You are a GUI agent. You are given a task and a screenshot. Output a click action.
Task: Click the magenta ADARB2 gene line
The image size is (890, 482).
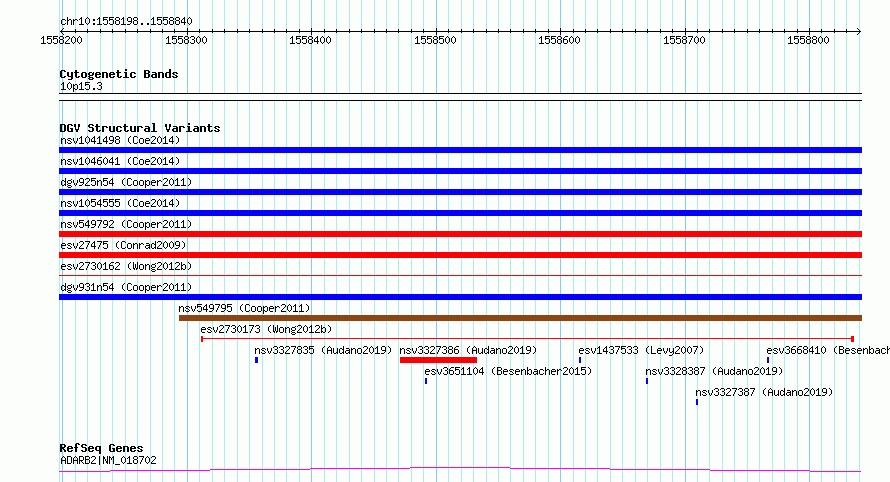tap(460, 470)
